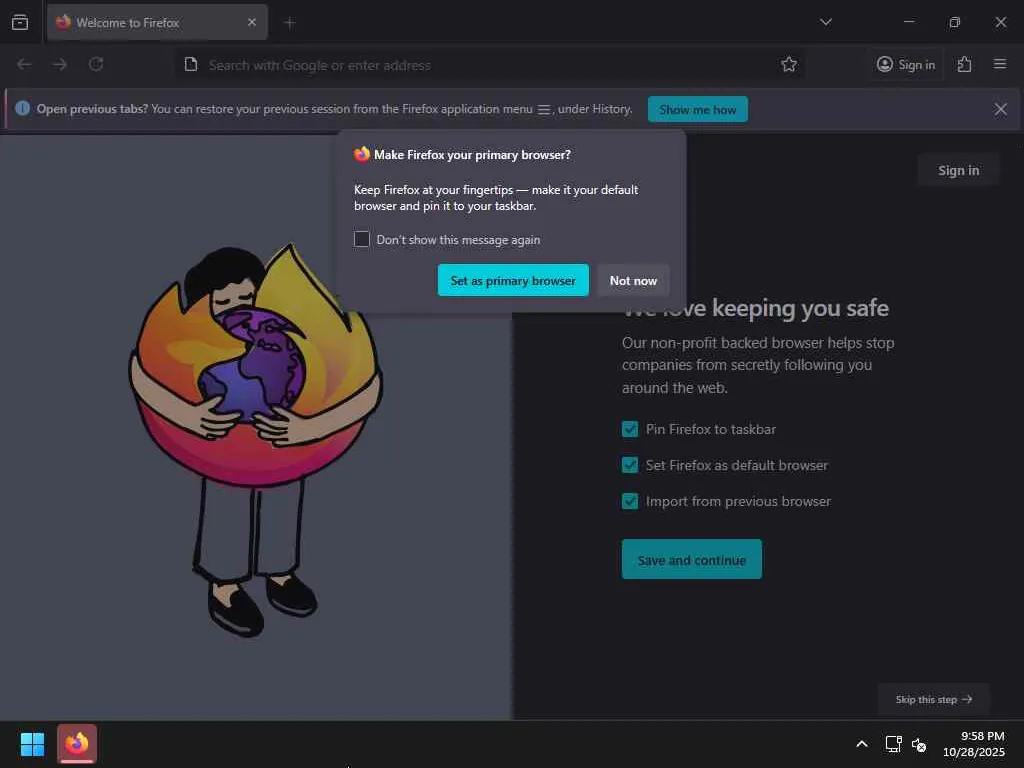Open the network status tray icon
Screen dimensions: 1024x768
893,744
